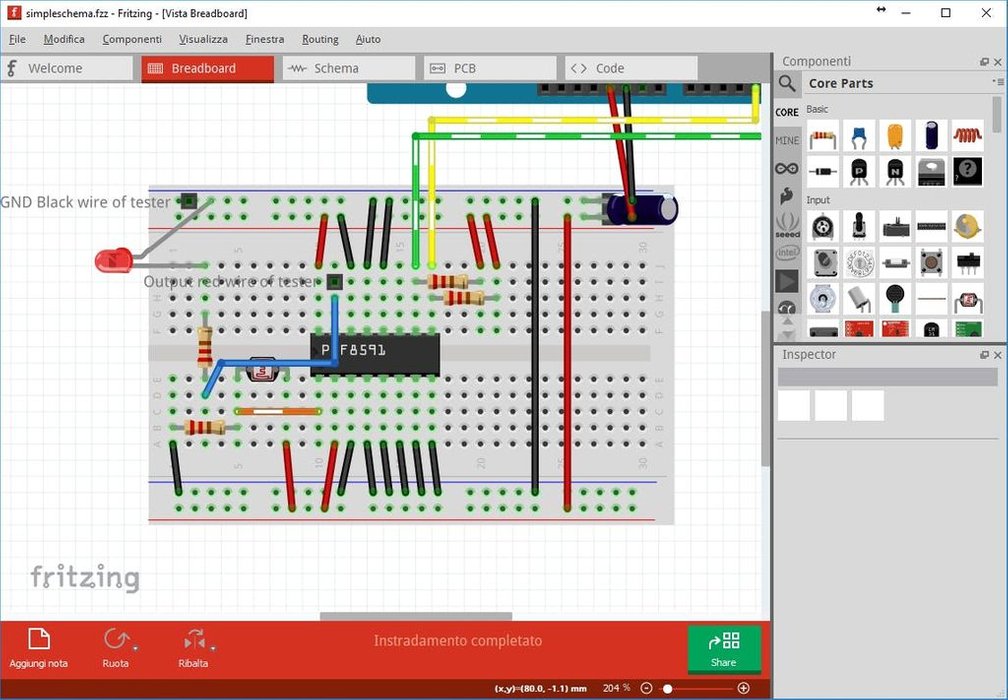The image size is (1008, 700).
Task: Close the Inspector panel
Action: pos(998,355)
